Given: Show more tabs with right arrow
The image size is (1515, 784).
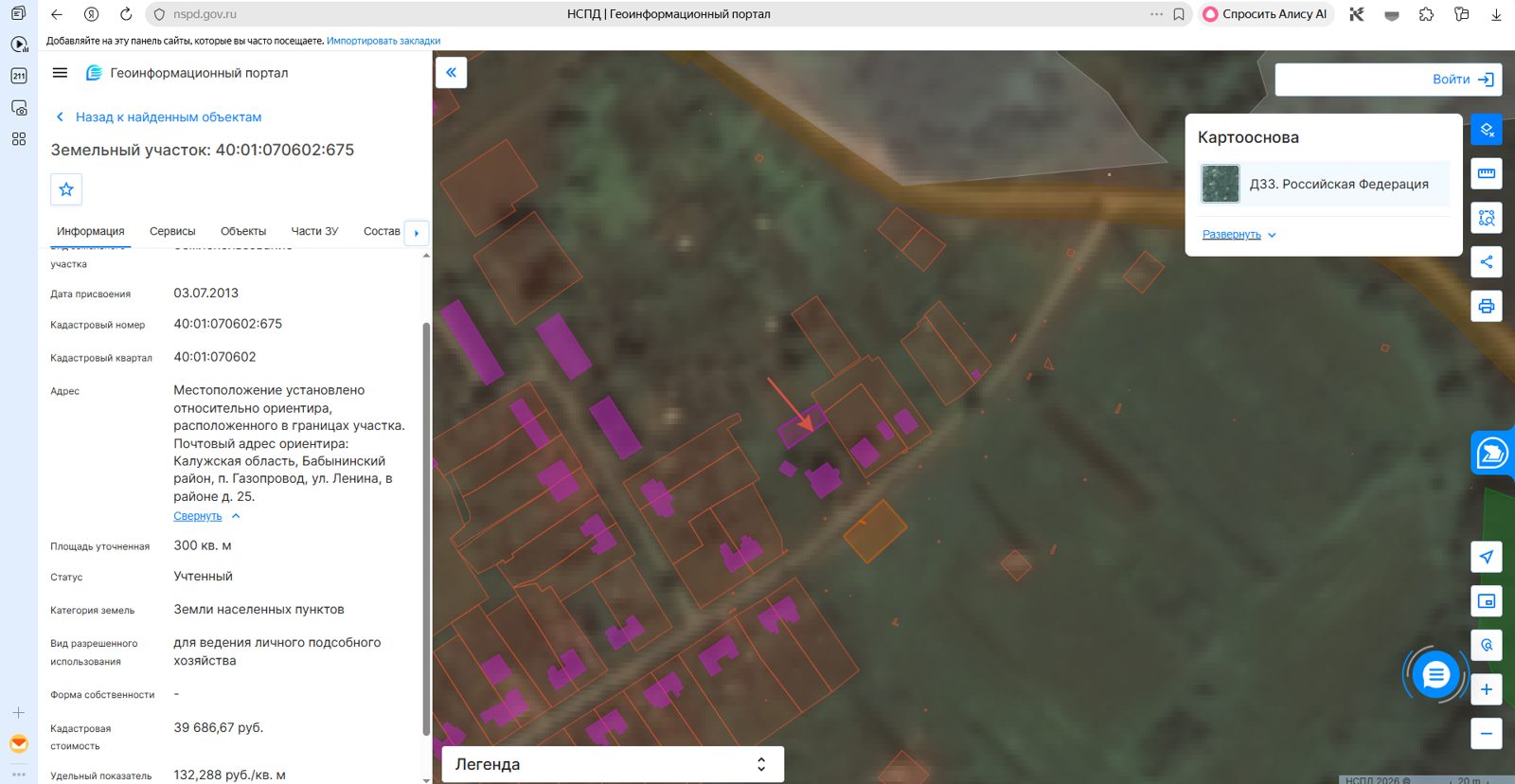Looking at the screenshot, I should 417,233.
